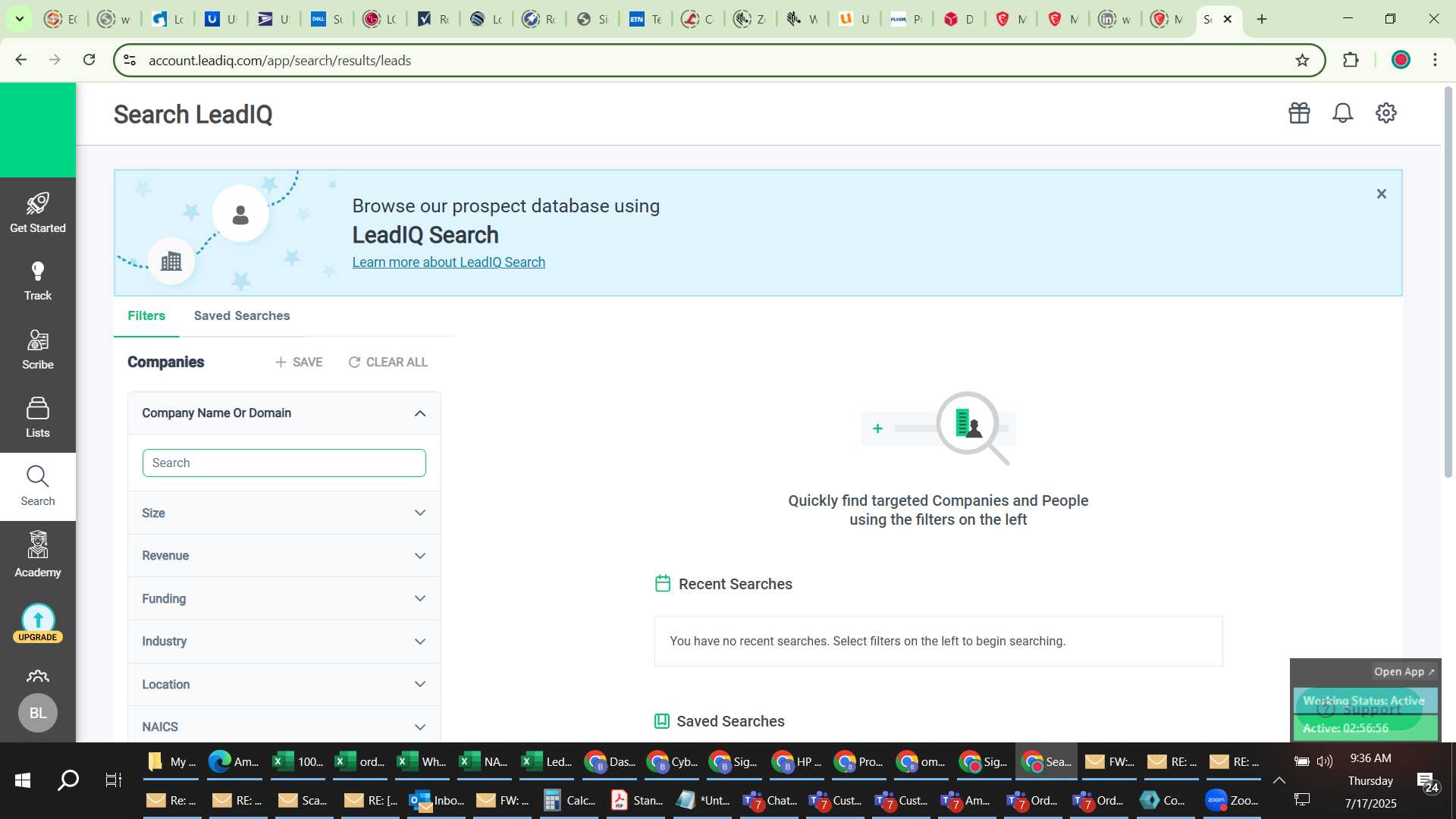Go back to the previous page
This screenshot has width=1456, height=819.
pos(21,60)
